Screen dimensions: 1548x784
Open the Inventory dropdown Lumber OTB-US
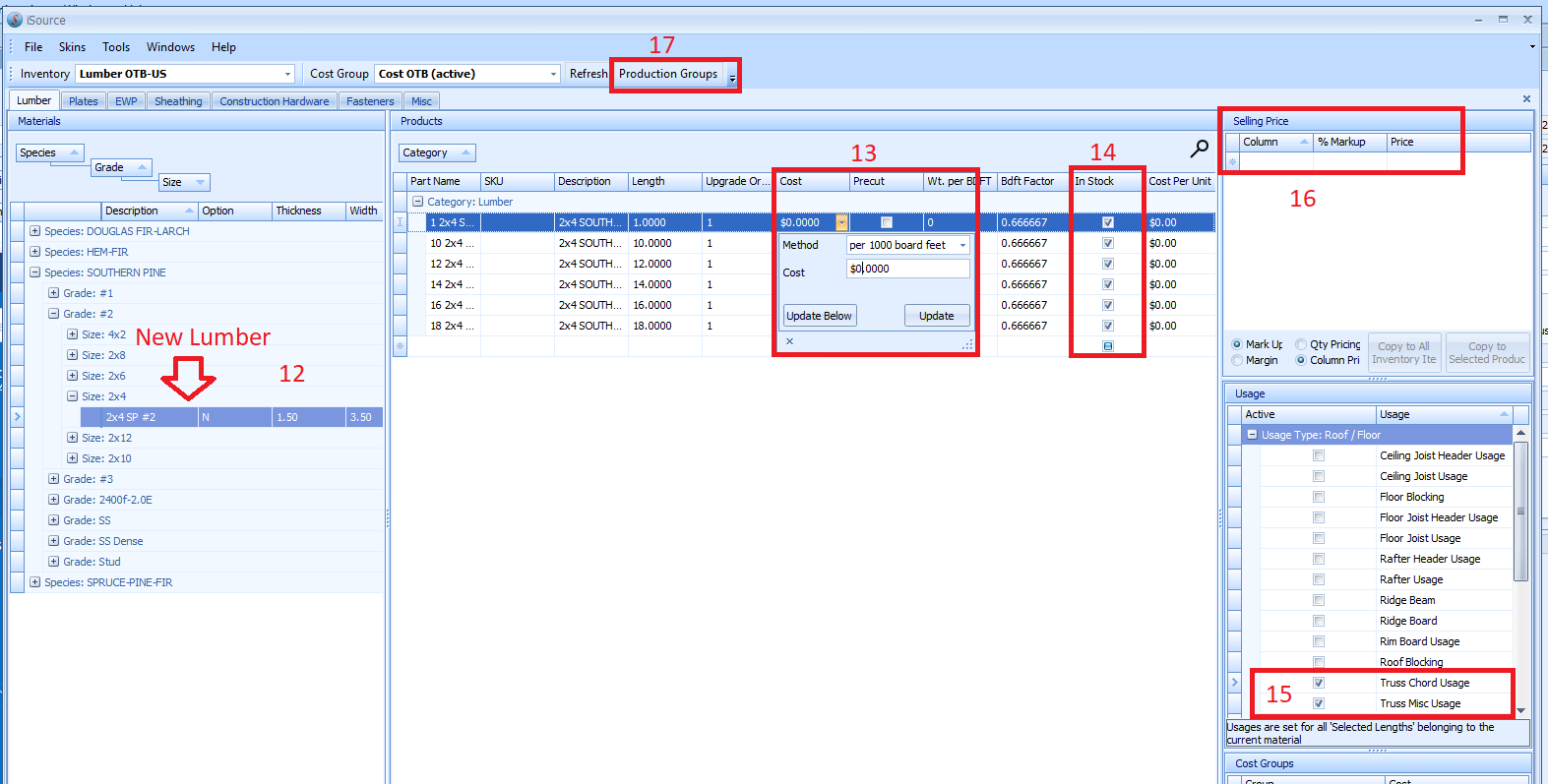tap(287, 74)
